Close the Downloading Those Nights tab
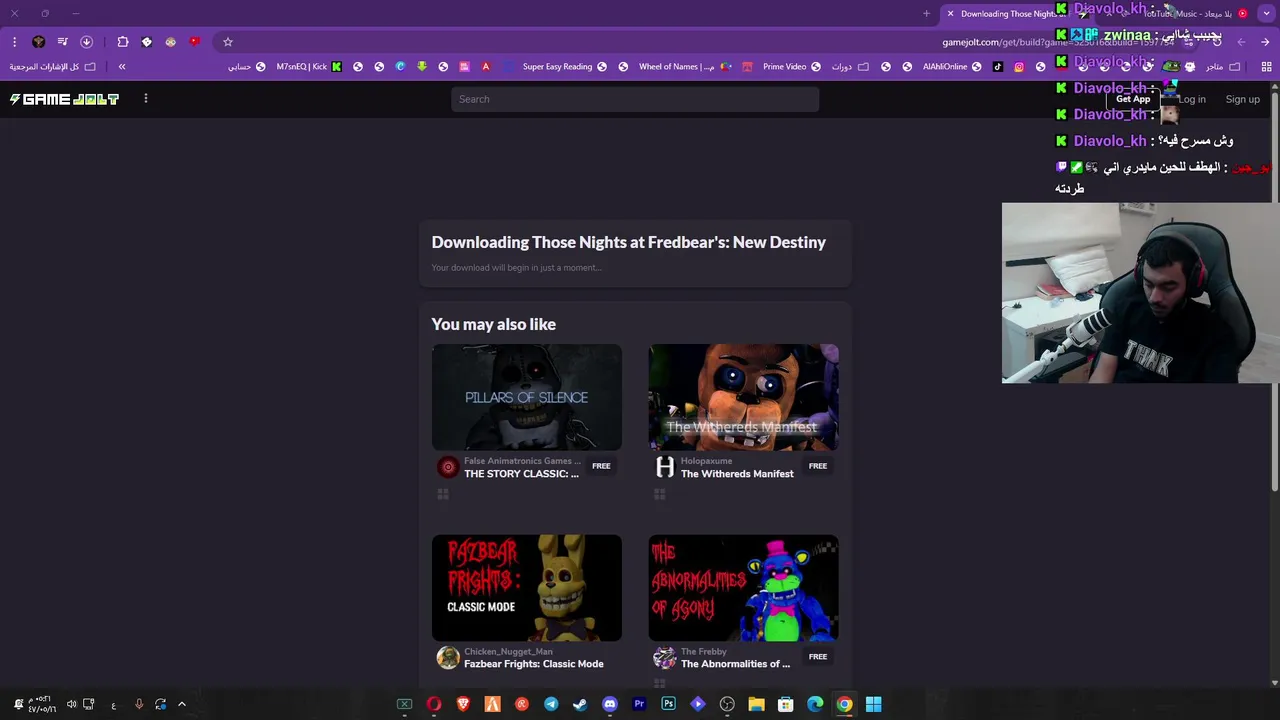This screenshot has width=1280, height=720. [x=950, y=14]
